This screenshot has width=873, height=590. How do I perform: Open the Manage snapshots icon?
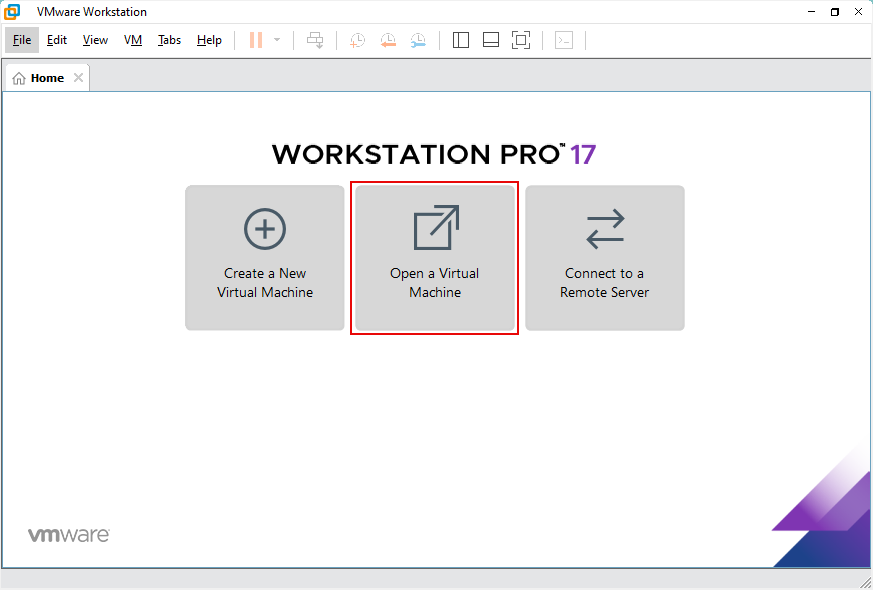[418, 40]
